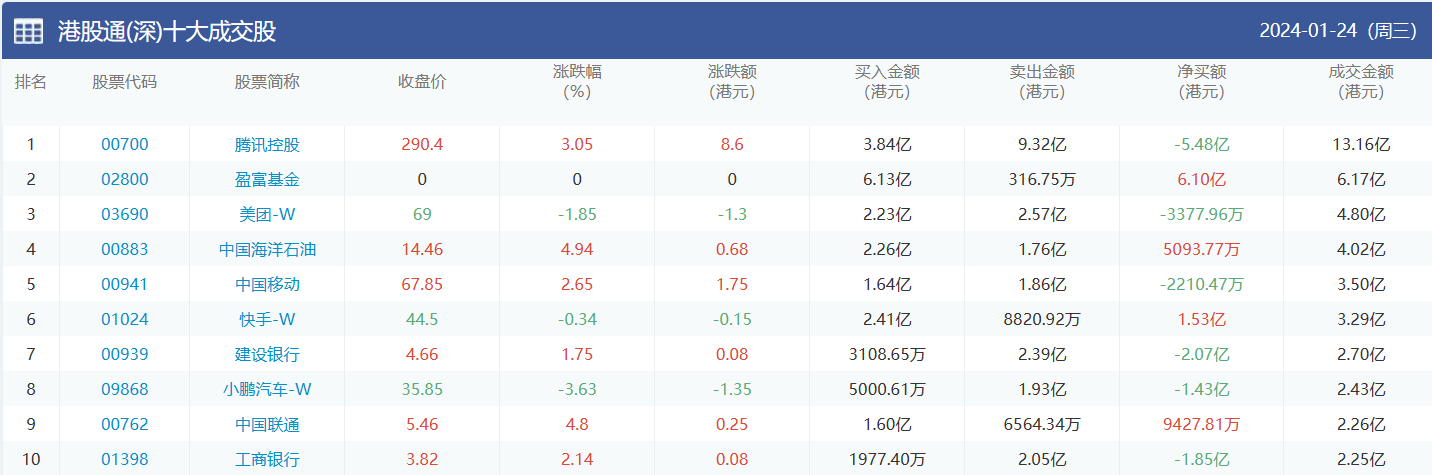Click stock code 00941
This screenshot has width=1432, height=475.
(124, 285)
